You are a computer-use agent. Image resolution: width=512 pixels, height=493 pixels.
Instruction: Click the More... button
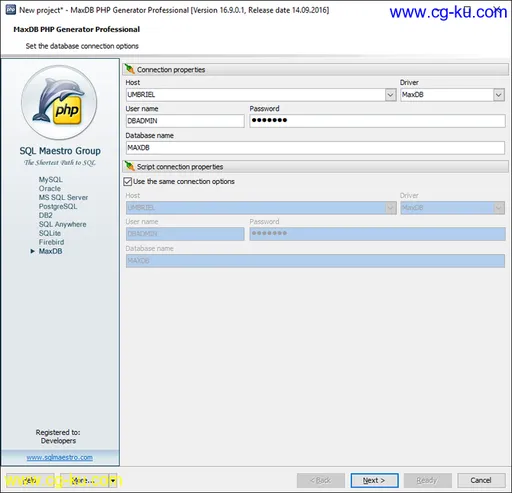pyautogui.click(x=85, y=481)
